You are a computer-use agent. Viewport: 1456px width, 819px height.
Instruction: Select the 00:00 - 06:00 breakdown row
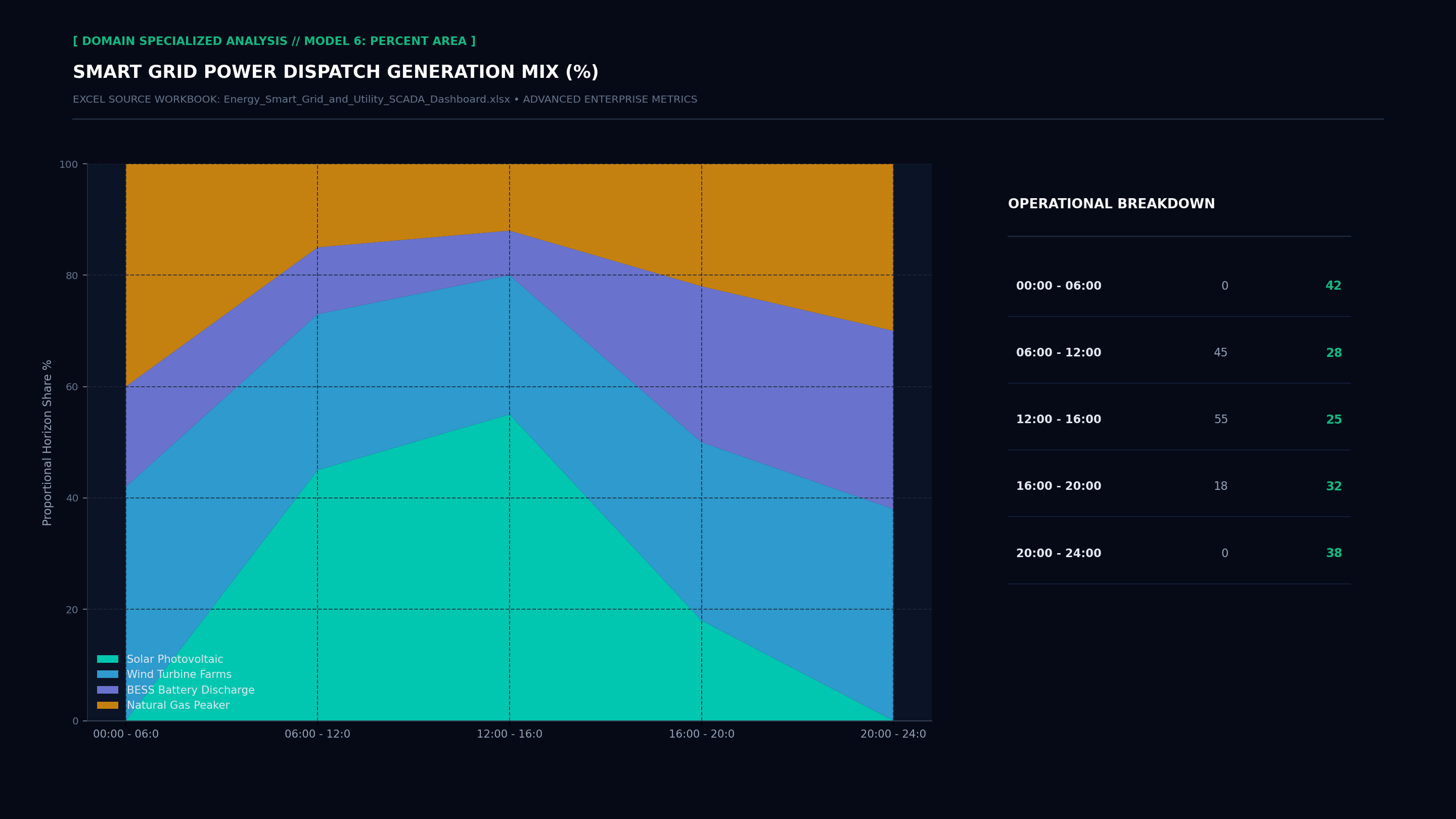[1178, 286]
